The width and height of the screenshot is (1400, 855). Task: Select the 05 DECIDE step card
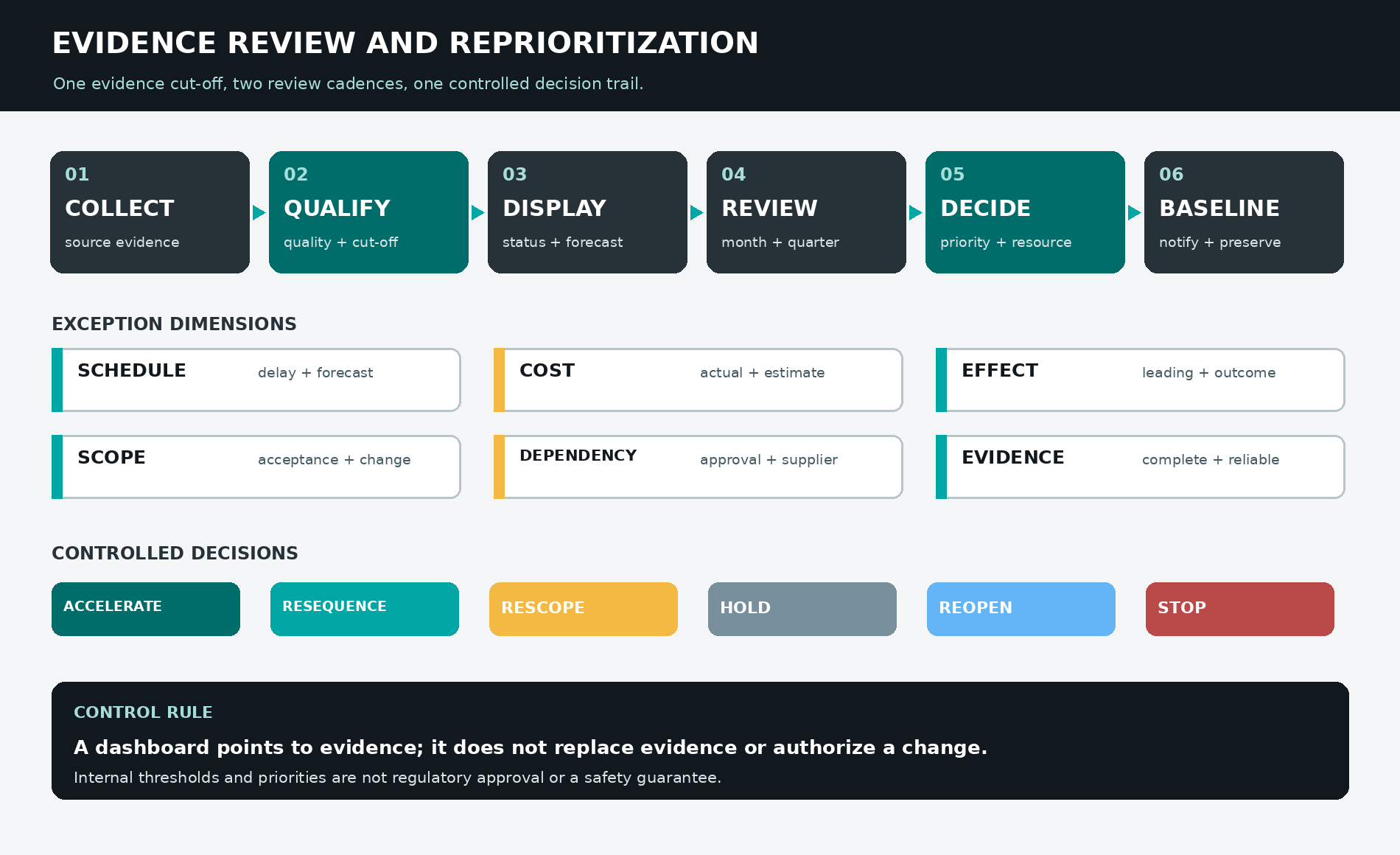(x=1025, y=212)
